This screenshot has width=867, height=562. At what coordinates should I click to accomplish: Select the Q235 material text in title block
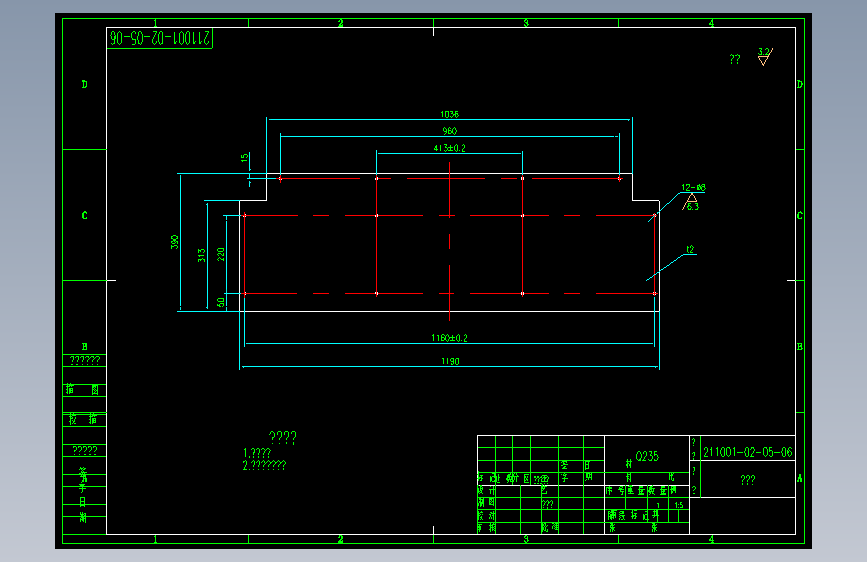coord(647,456)
